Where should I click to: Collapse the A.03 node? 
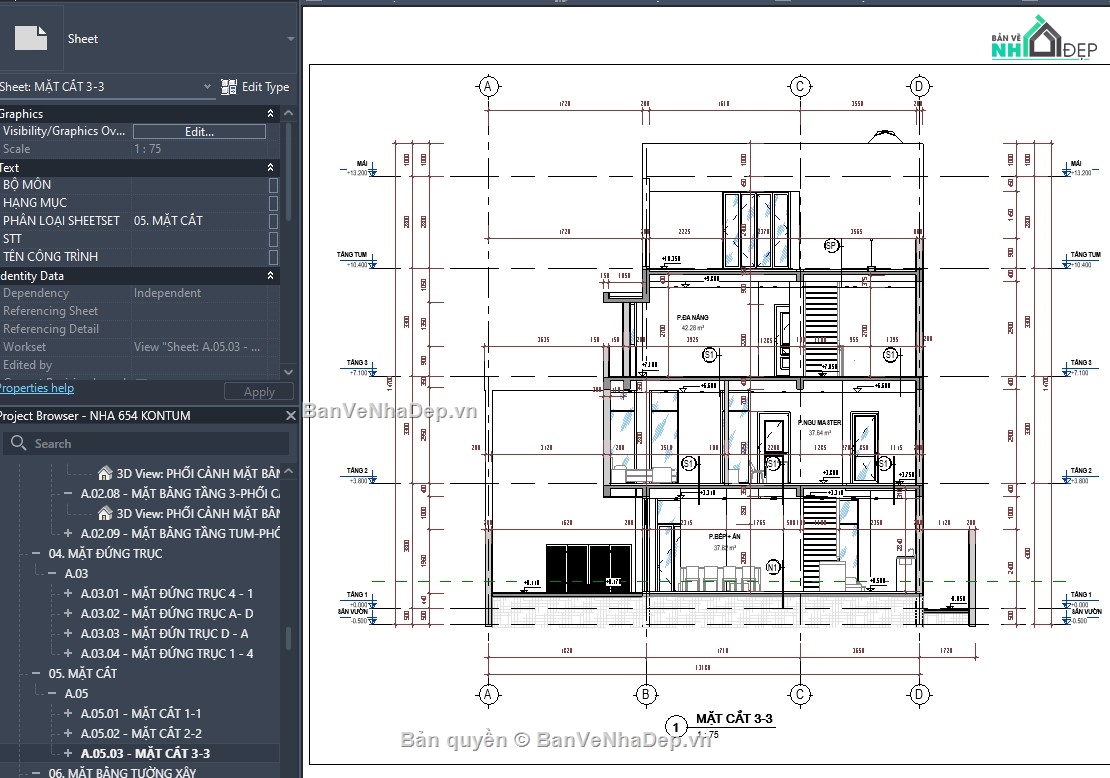coord(52,573)
